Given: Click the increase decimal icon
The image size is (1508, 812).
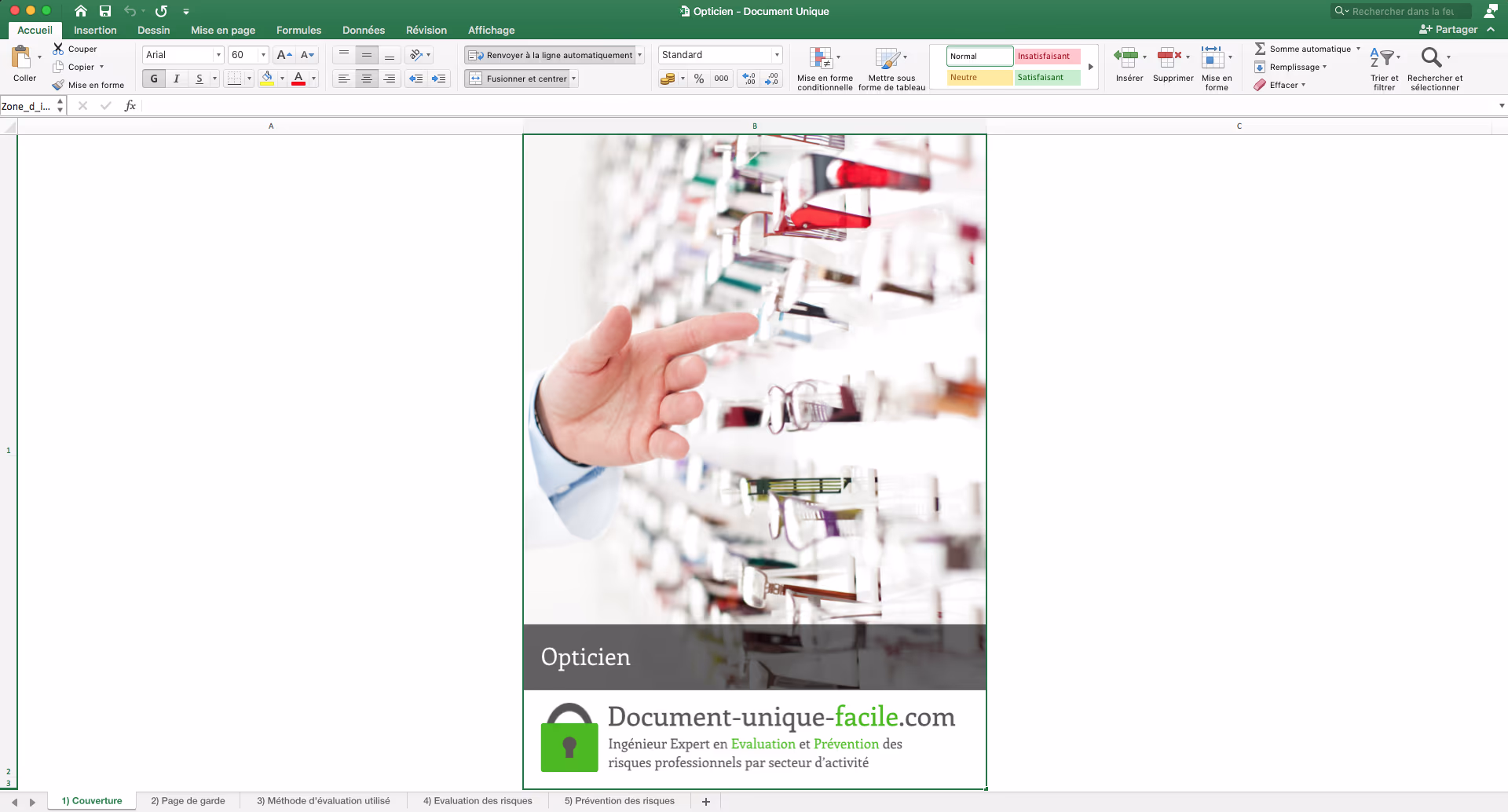Looking at the screenshot, I should [x=749, y=79].
